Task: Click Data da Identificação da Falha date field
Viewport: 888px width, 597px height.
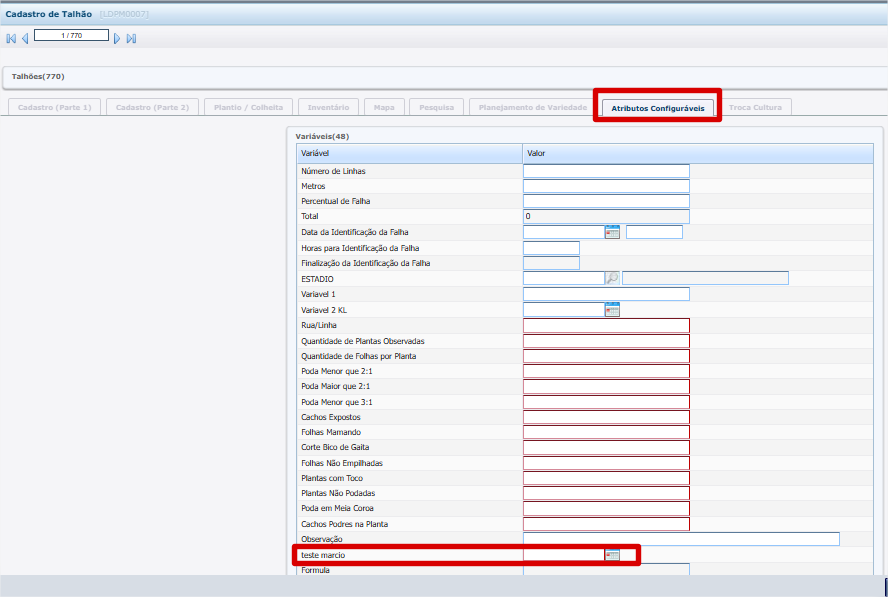Action: [564, 232]
